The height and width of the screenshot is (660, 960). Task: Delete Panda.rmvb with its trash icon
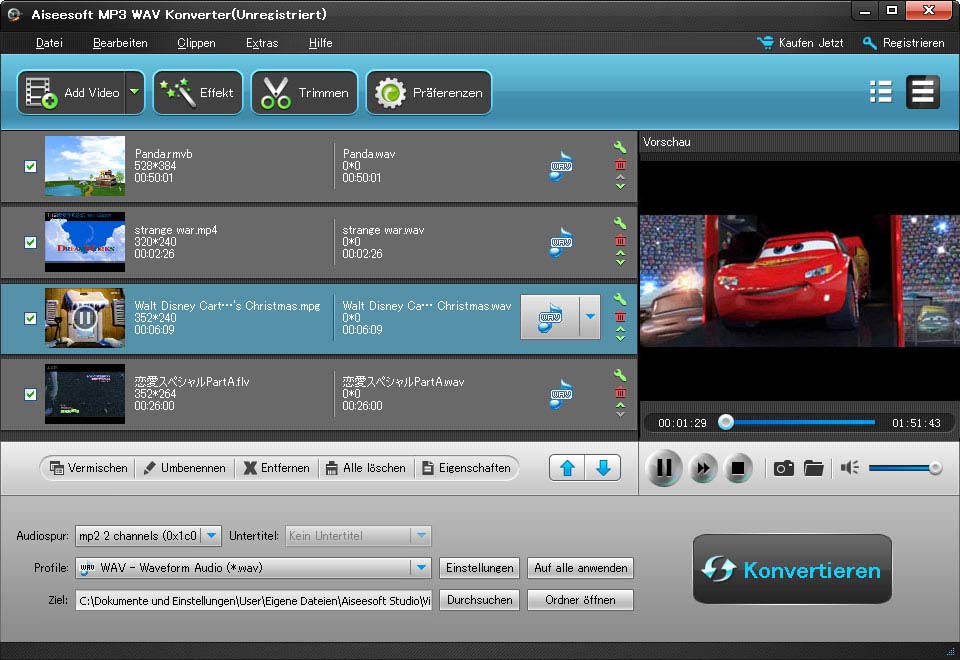620,164
